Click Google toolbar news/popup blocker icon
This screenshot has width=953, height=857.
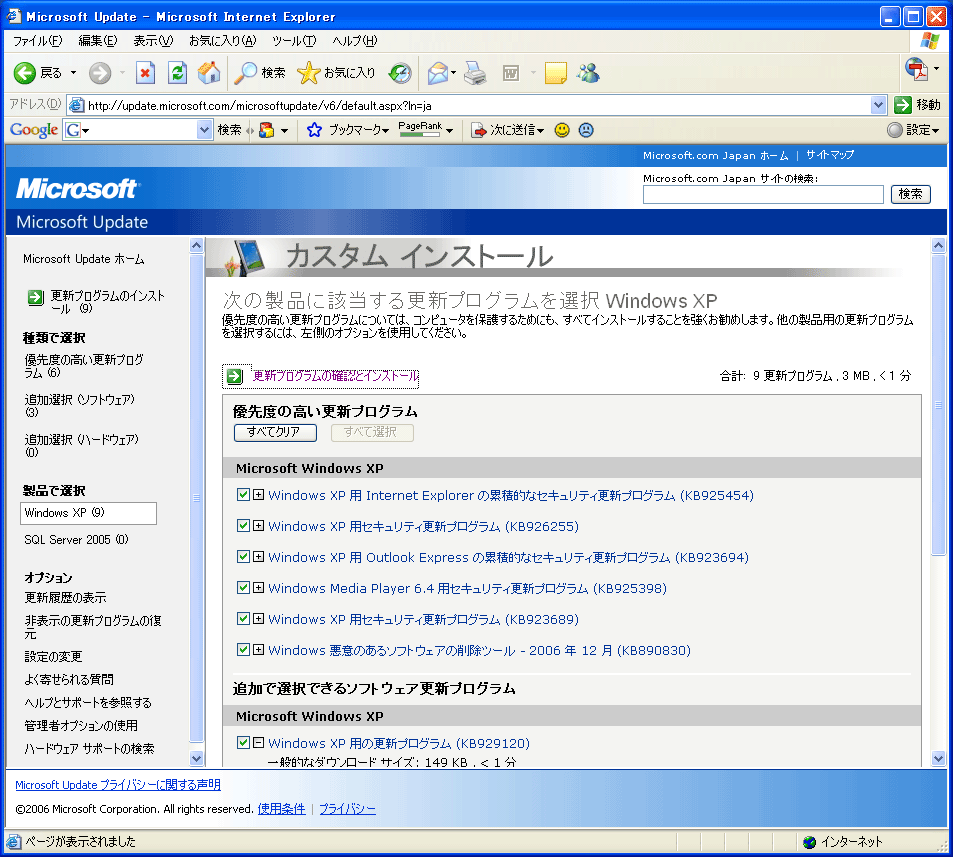tap(266, 129)
